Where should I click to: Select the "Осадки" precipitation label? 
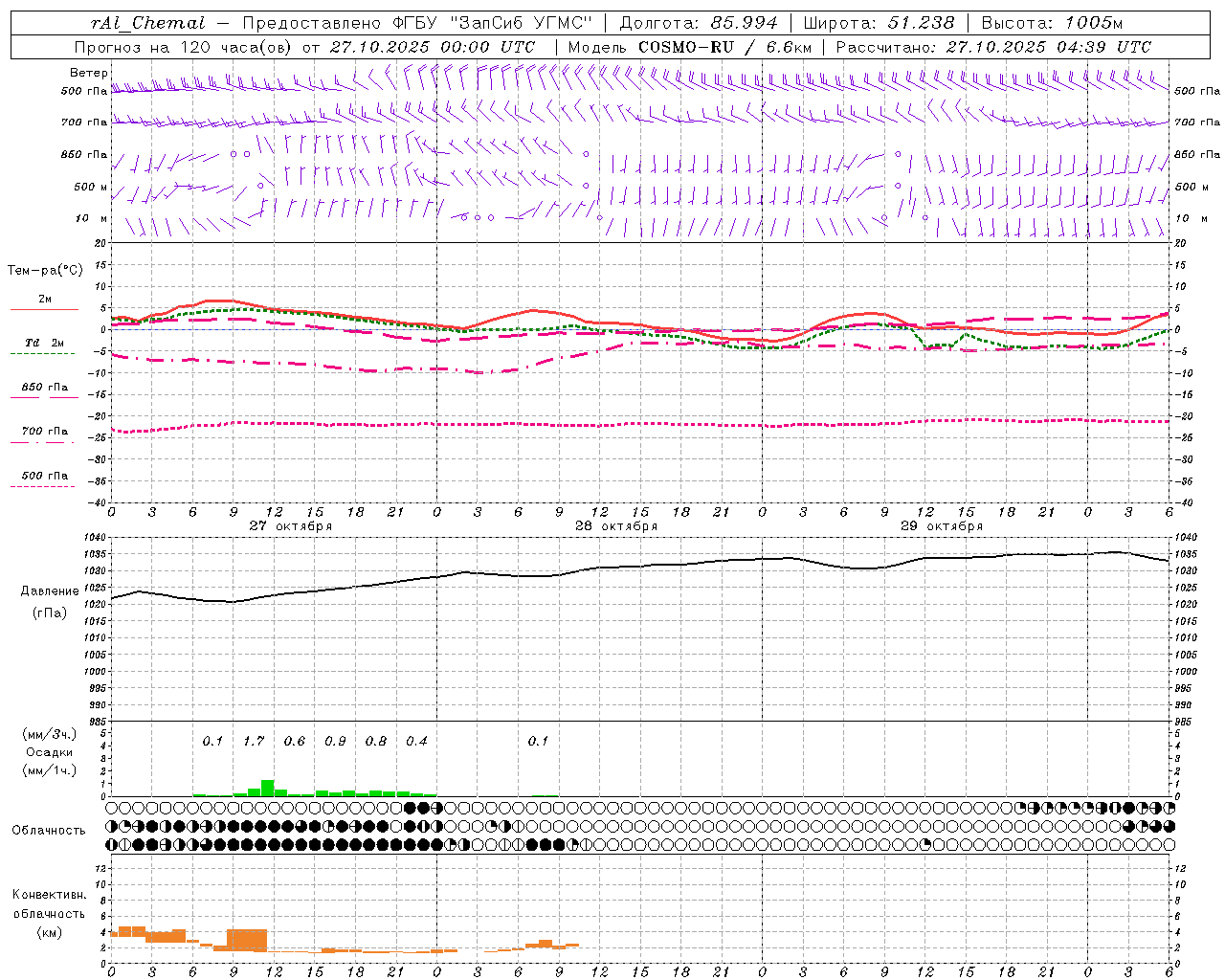tap(49, 753)
